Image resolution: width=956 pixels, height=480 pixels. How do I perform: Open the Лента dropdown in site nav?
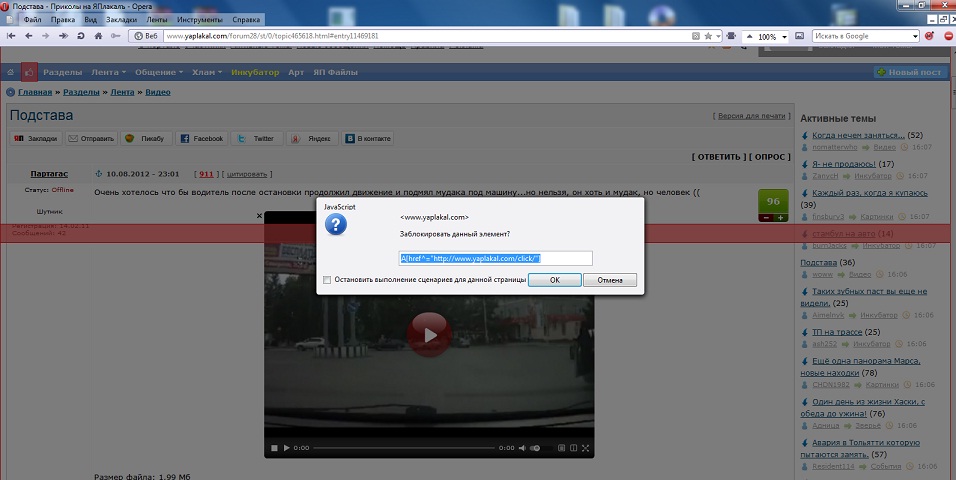(x=109, y=72)
